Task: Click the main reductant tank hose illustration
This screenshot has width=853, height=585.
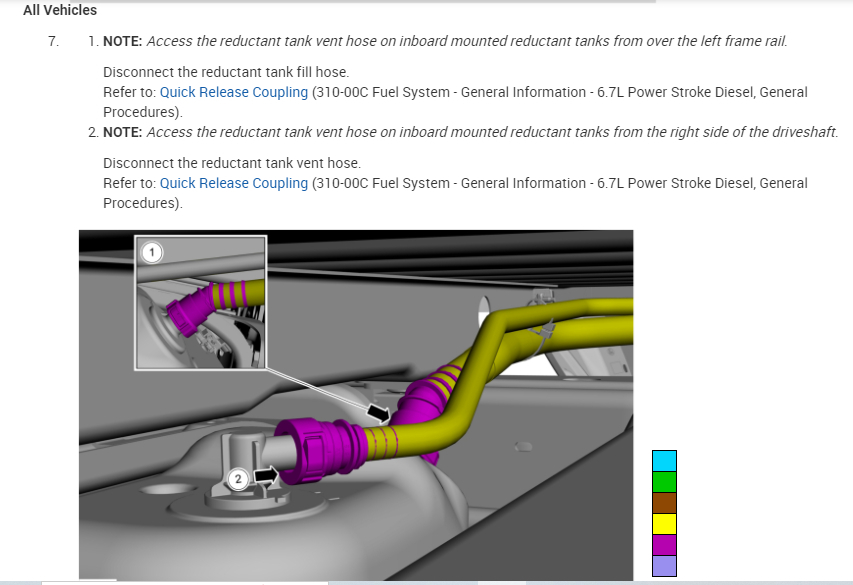Action: click(356, 405)
